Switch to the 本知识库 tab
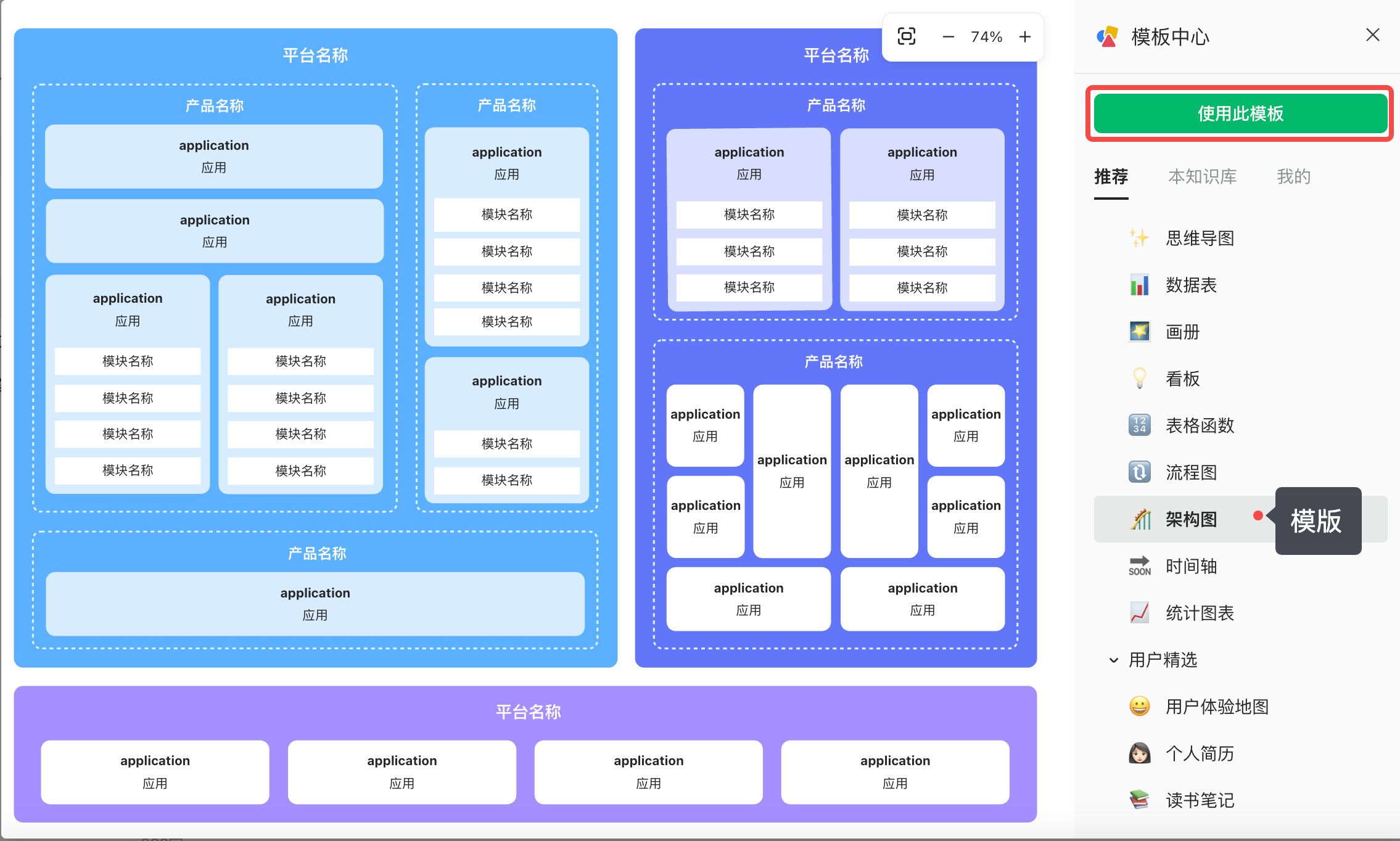1400x841 pixels. (x=1202, y=177)
